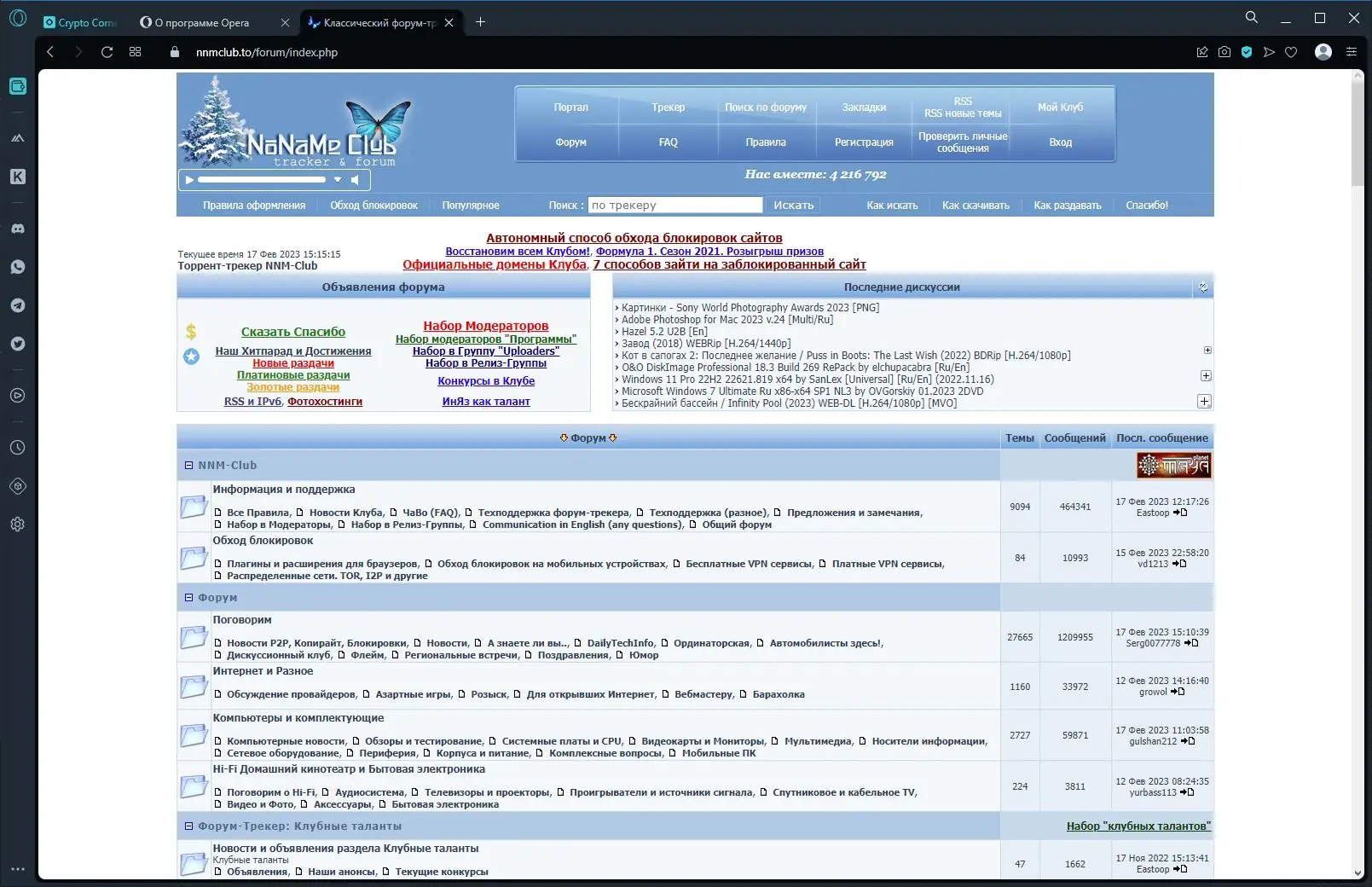Viewport: 1372px width, 887px height.
Task: Open the Как скачивать link
Action: coord(975,206)
